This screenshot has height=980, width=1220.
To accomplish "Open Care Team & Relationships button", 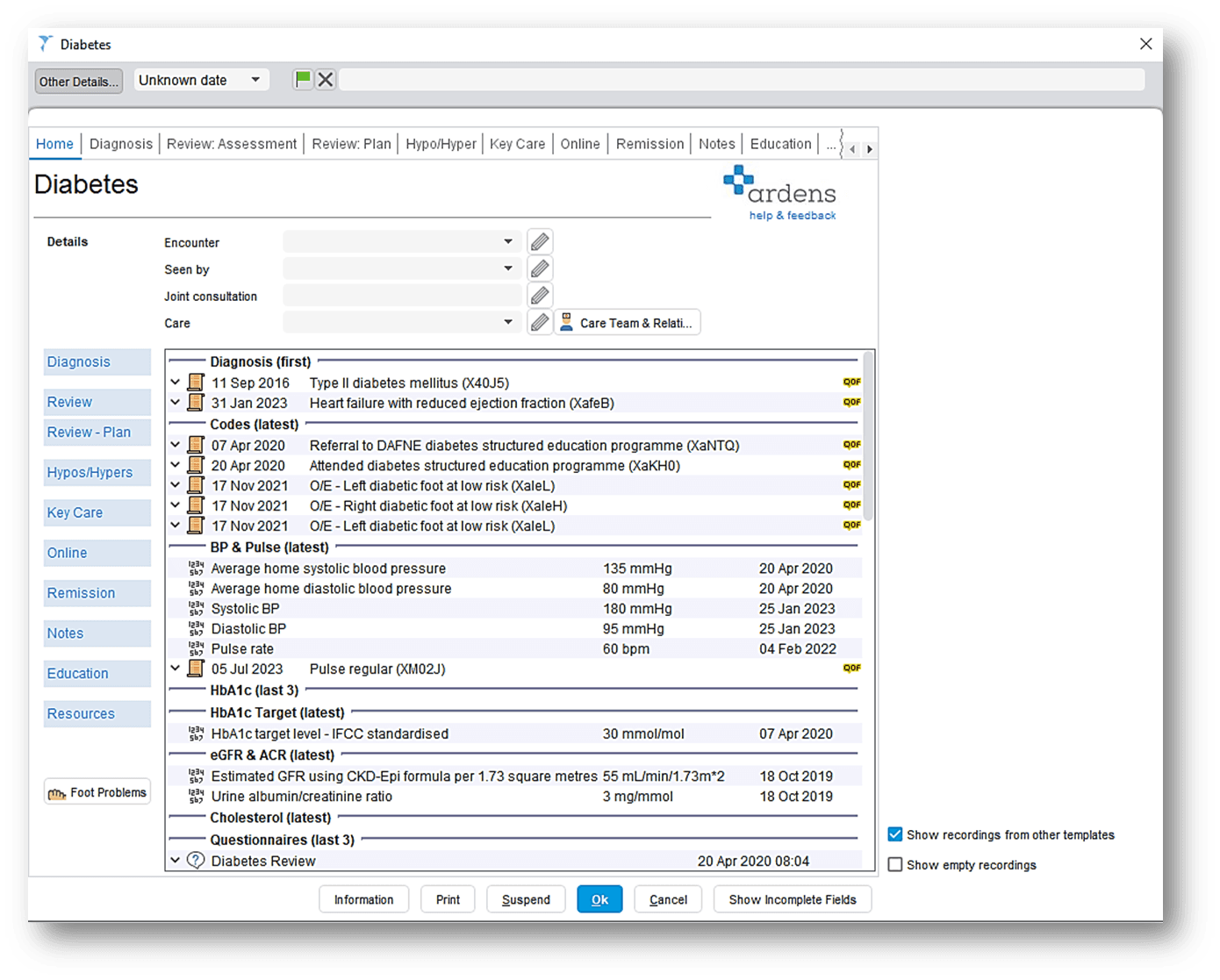I will (x=628, y=323).
